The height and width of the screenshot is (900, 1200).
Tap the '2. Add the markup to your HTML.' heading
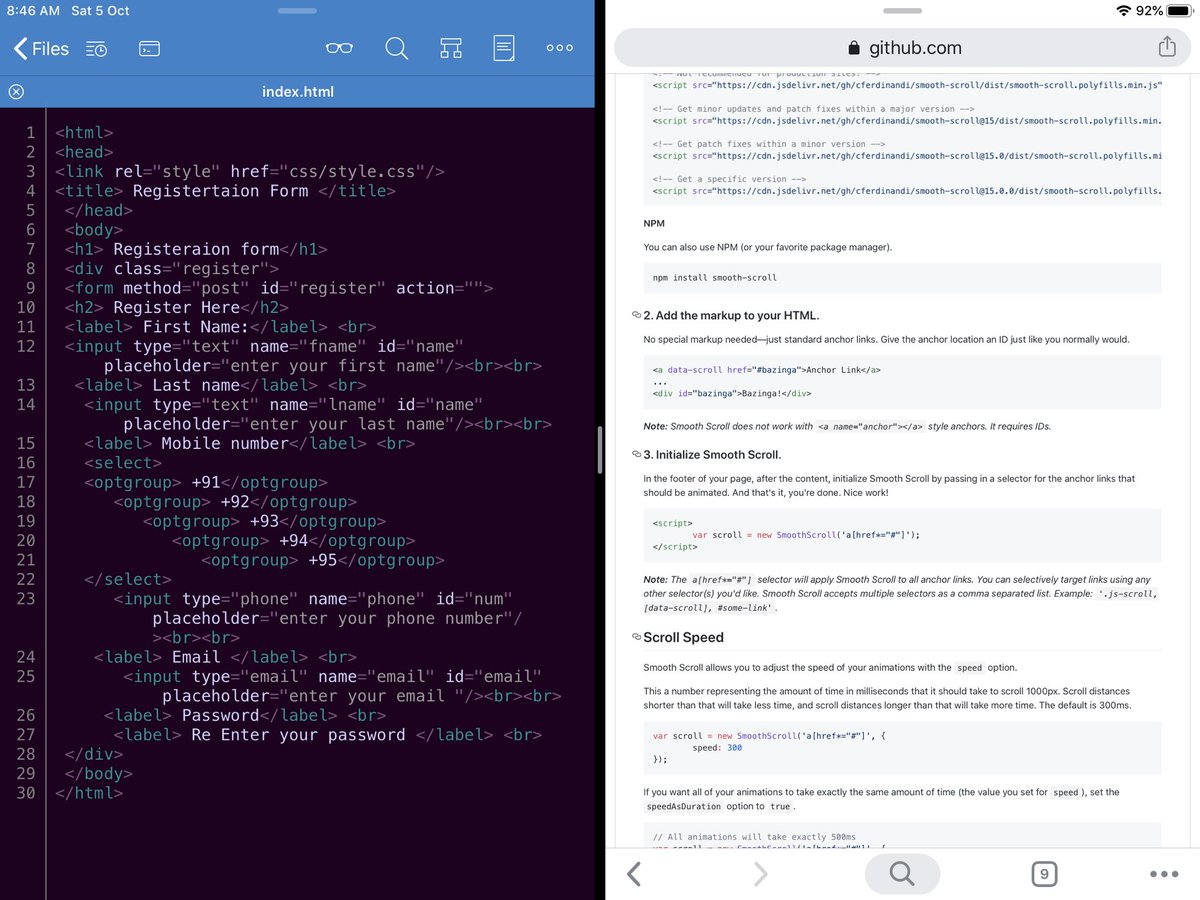731,315
